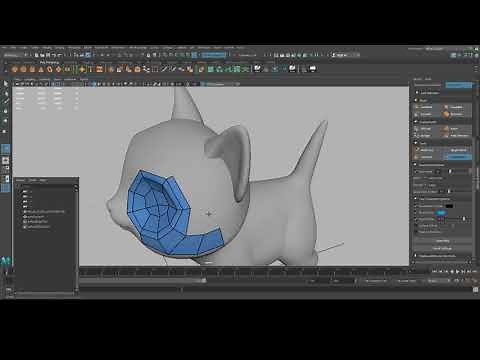Click the orange Boolean tool in Modeling Toolkit
The height and width of the screenshot is (360, 480).
pyautogui.click(x=457, y=114)
